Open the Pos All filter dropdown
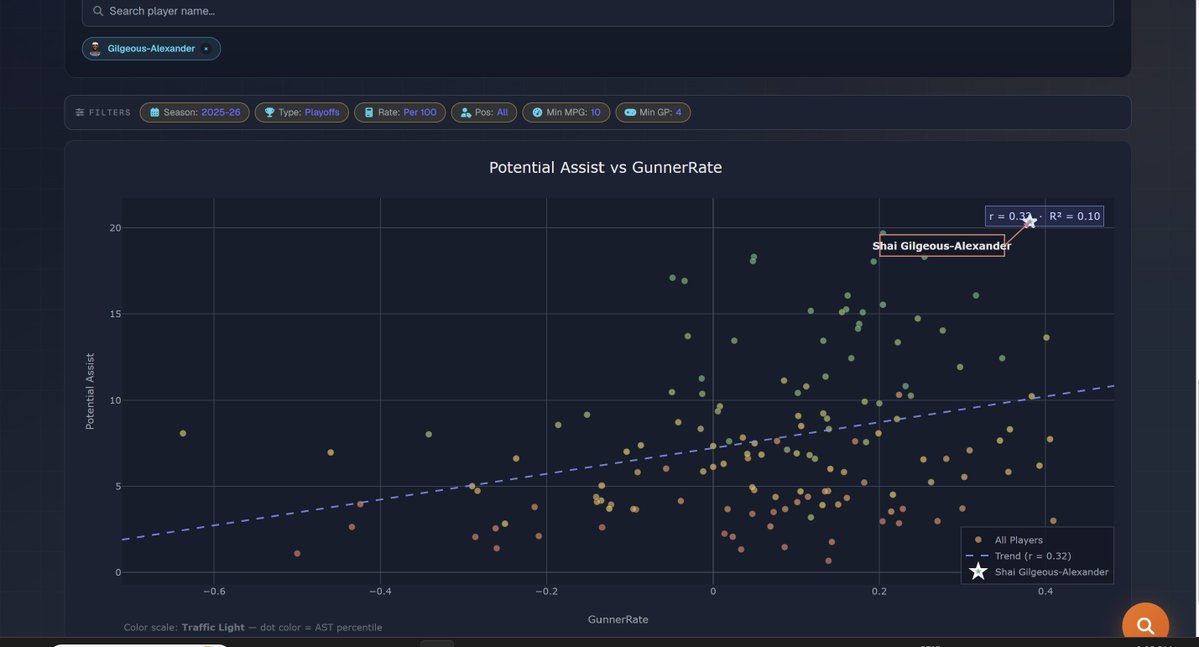 point(484,112)
